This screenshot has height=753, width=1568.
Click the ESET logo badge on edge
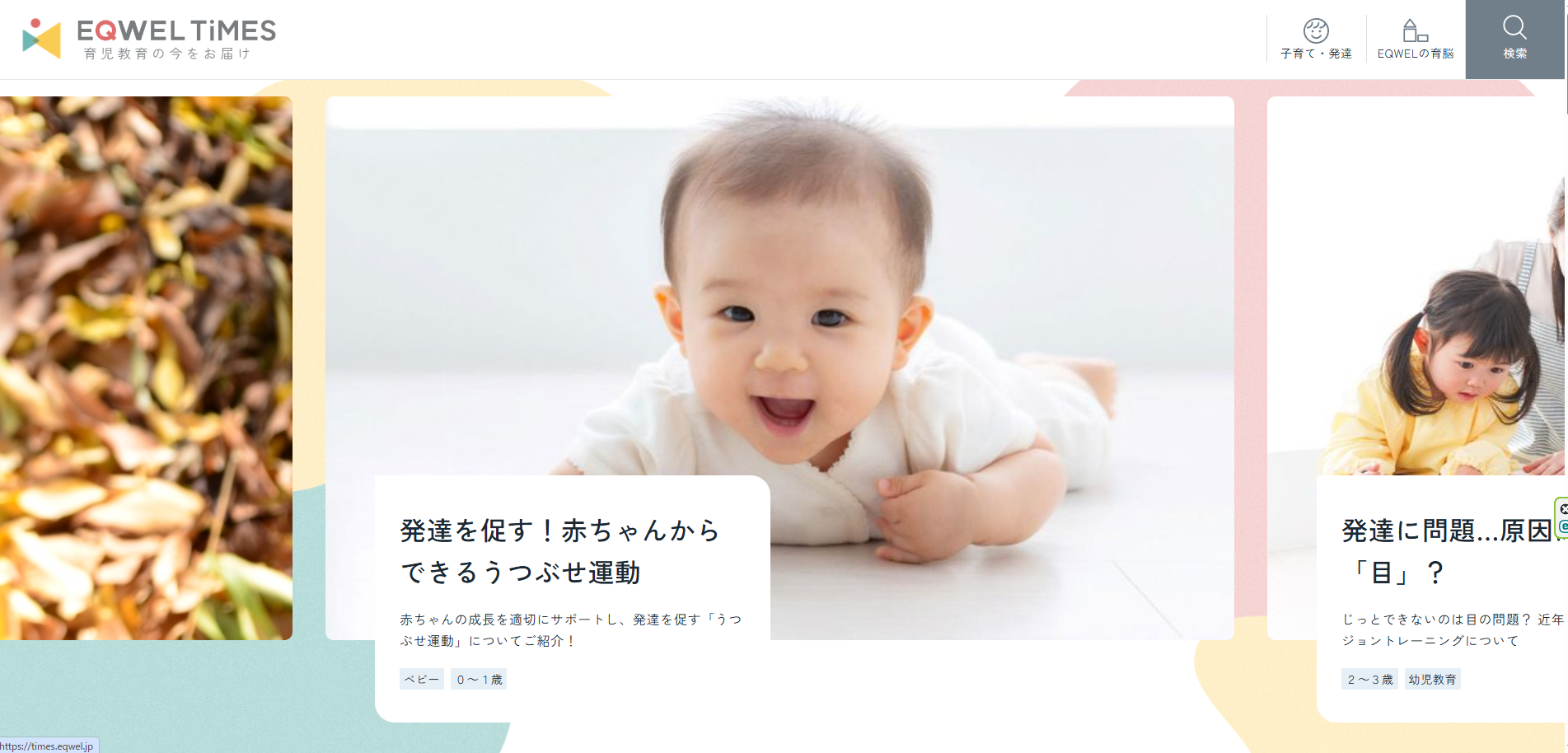tap(1564, 526)
